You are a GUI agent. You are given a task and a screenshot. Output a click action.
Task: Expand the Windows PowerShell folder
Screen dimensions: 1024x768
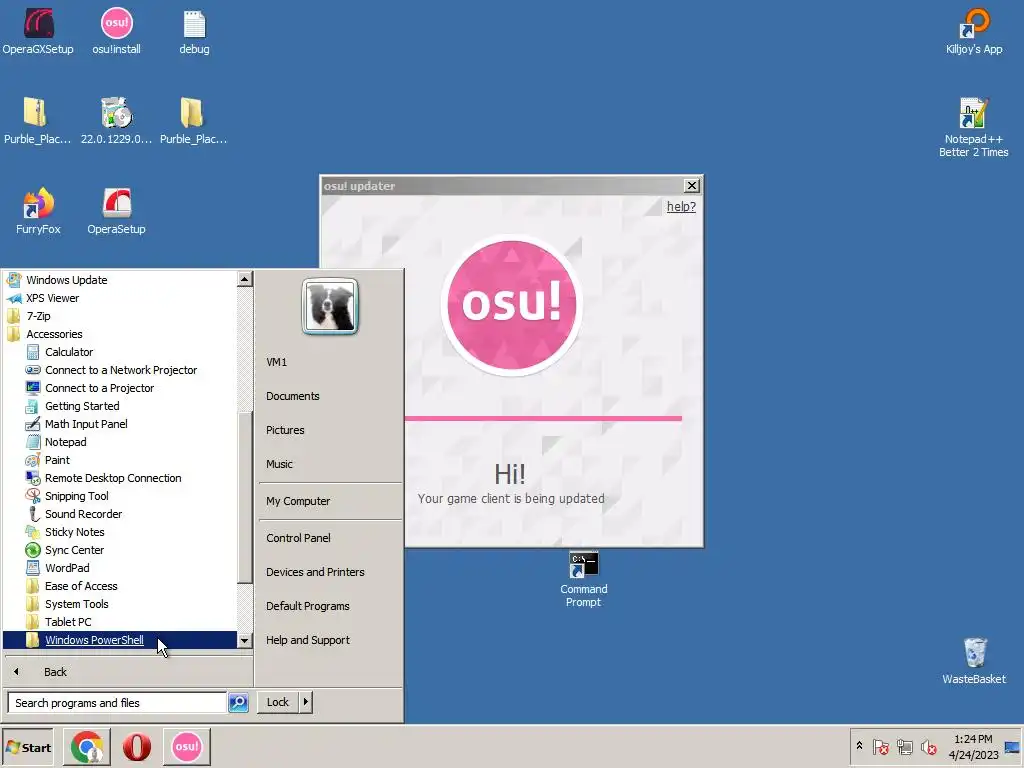121,640
